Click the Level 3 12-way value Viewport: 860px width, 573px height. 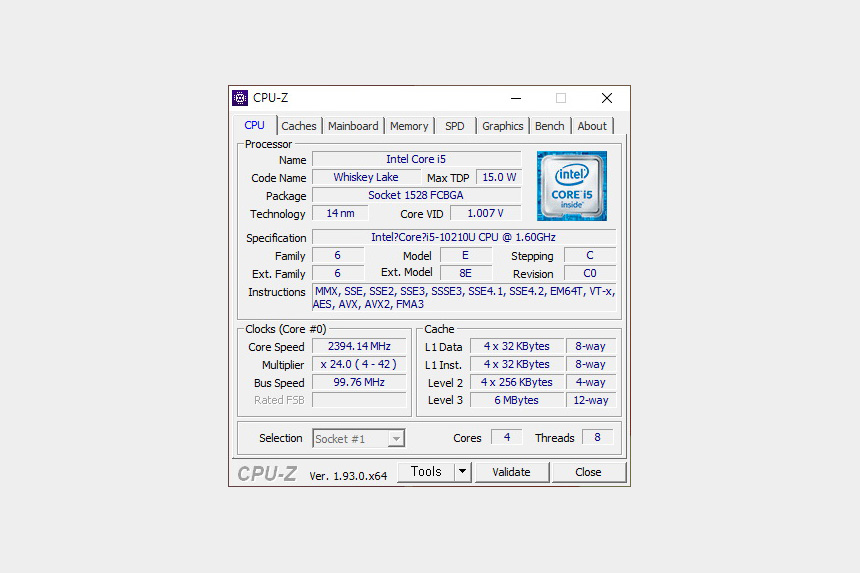[591, 400]
